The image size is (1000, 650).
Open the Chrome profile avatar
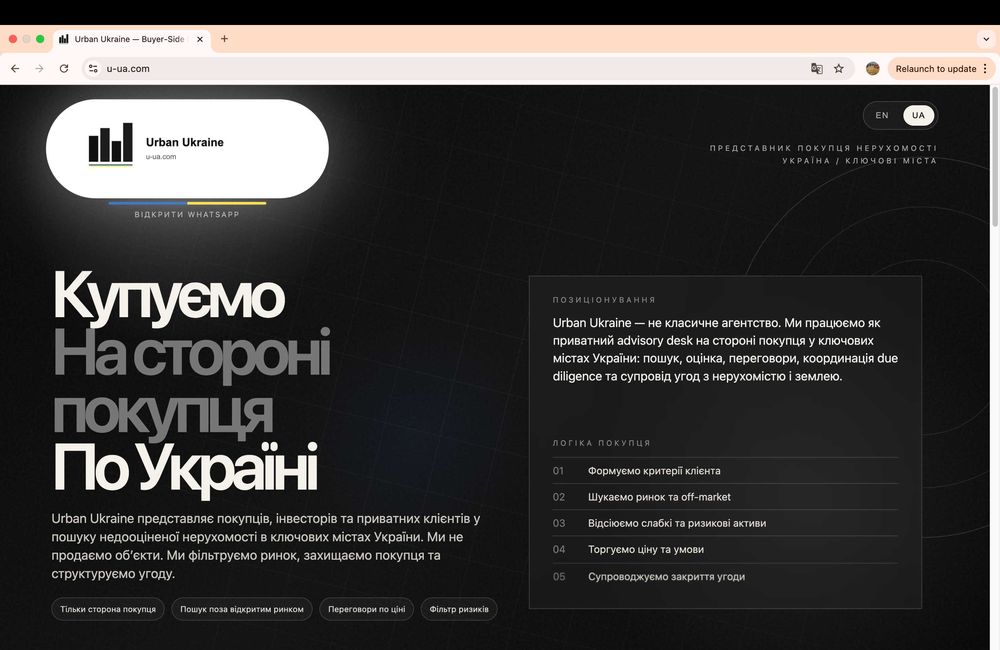[x=872, y=68]
